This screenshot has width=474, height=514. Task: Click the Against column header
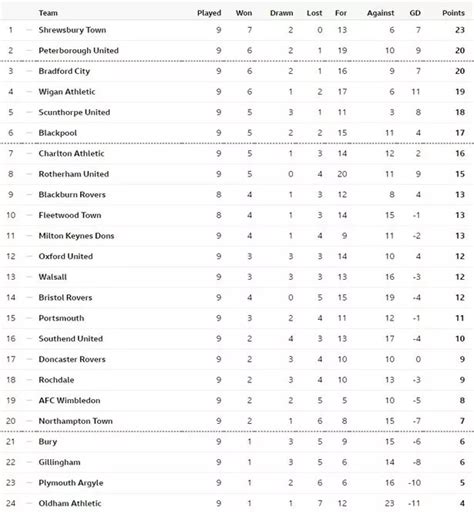(380, 13)
